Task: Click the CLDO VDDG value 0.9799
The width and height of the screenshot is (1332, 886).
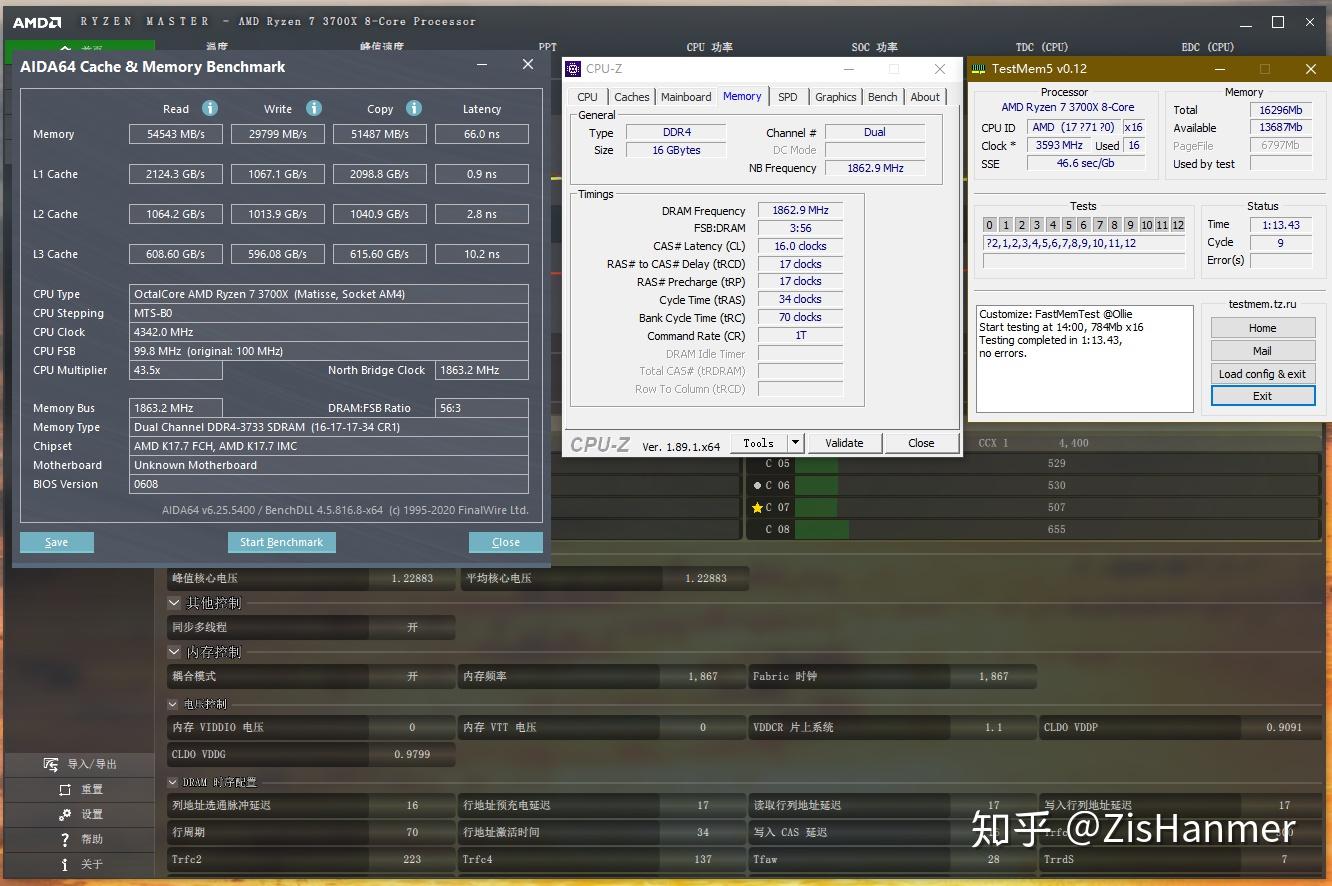Action: 412,754
